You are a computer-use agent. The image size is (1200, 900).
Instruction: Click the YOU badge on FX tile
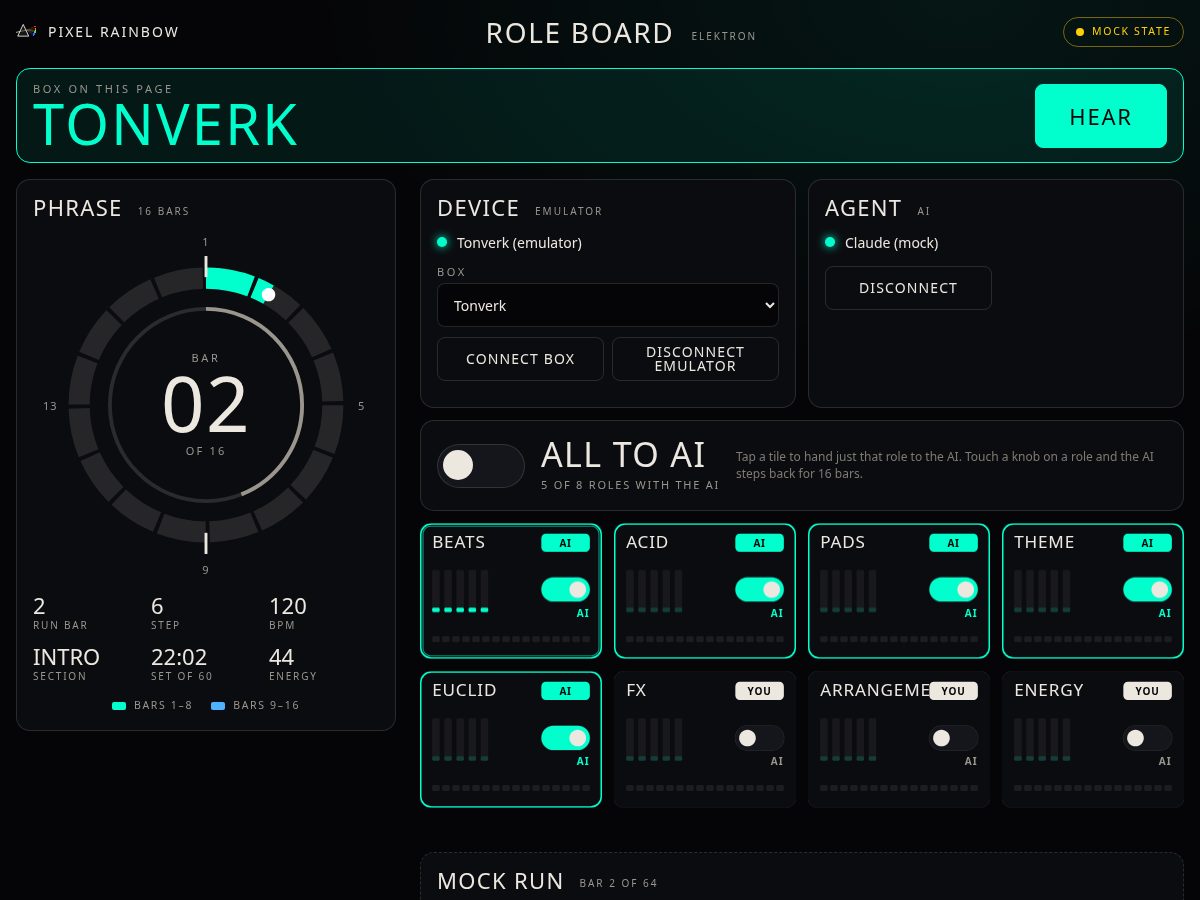[760, 691]
